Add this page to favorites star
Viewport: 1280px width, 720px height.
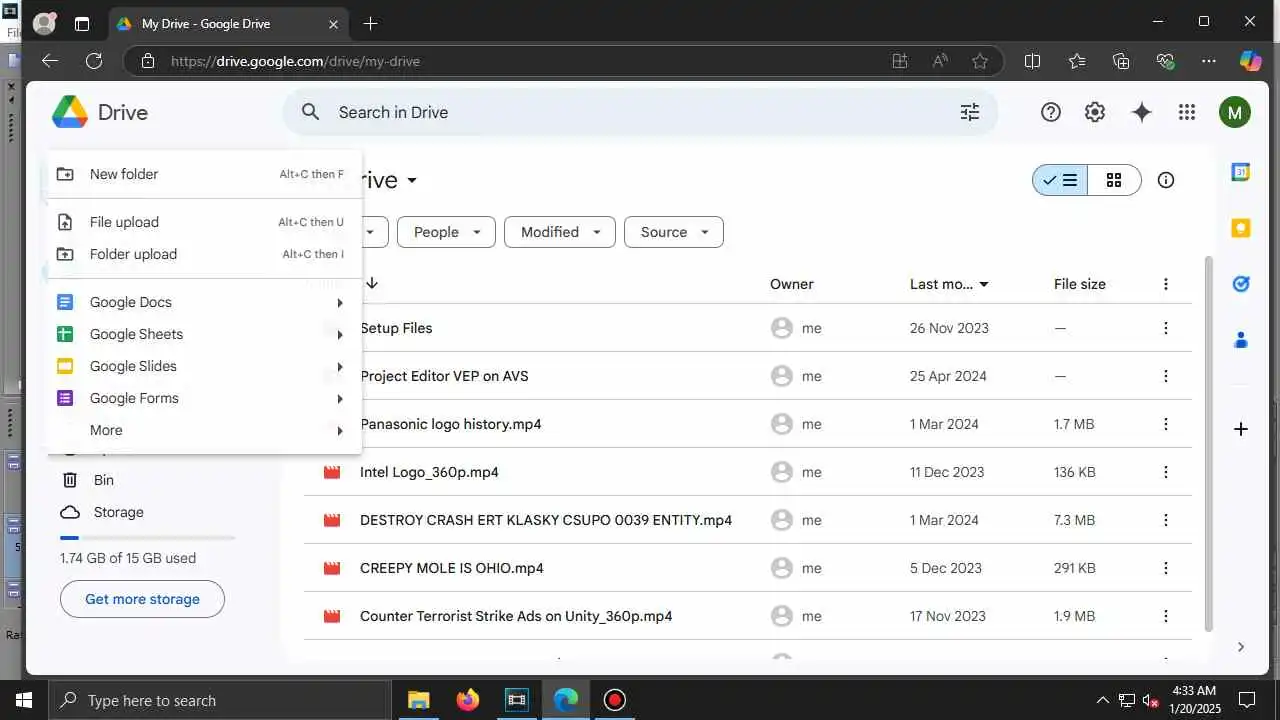tap(980, 61)
